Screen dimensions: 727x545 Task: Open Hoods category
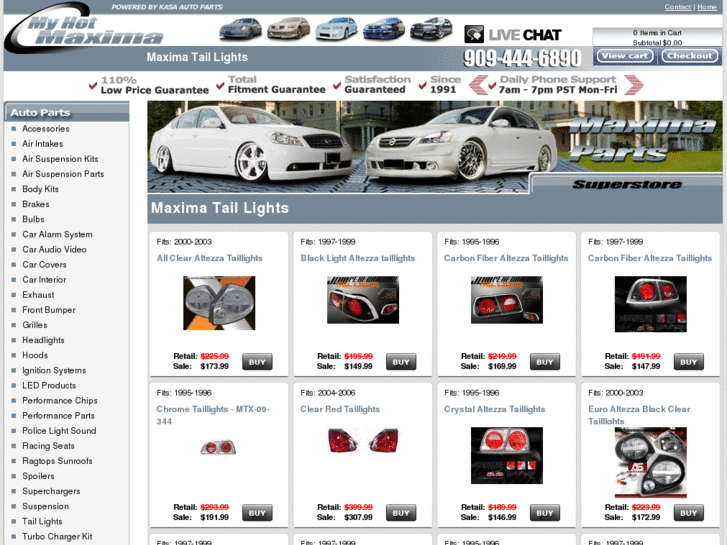click(x=35, y=355)
